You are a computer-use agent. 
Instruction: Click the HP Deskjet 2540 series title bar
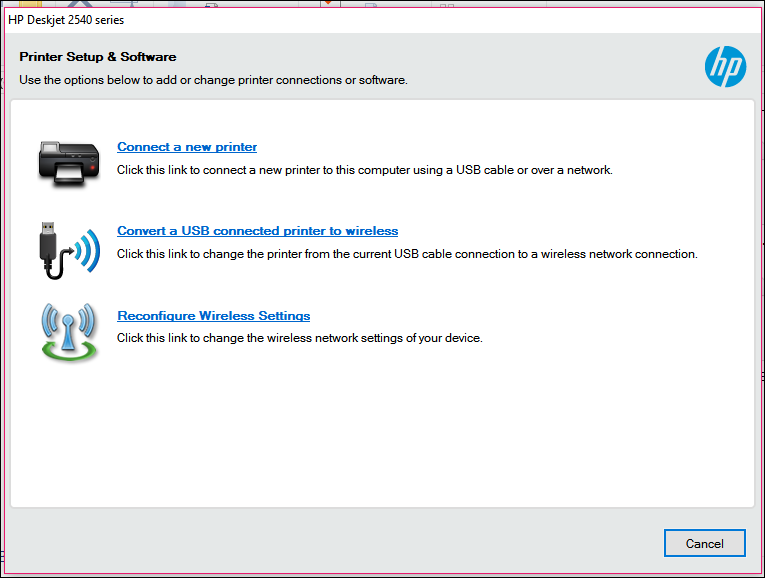[300, 20]
